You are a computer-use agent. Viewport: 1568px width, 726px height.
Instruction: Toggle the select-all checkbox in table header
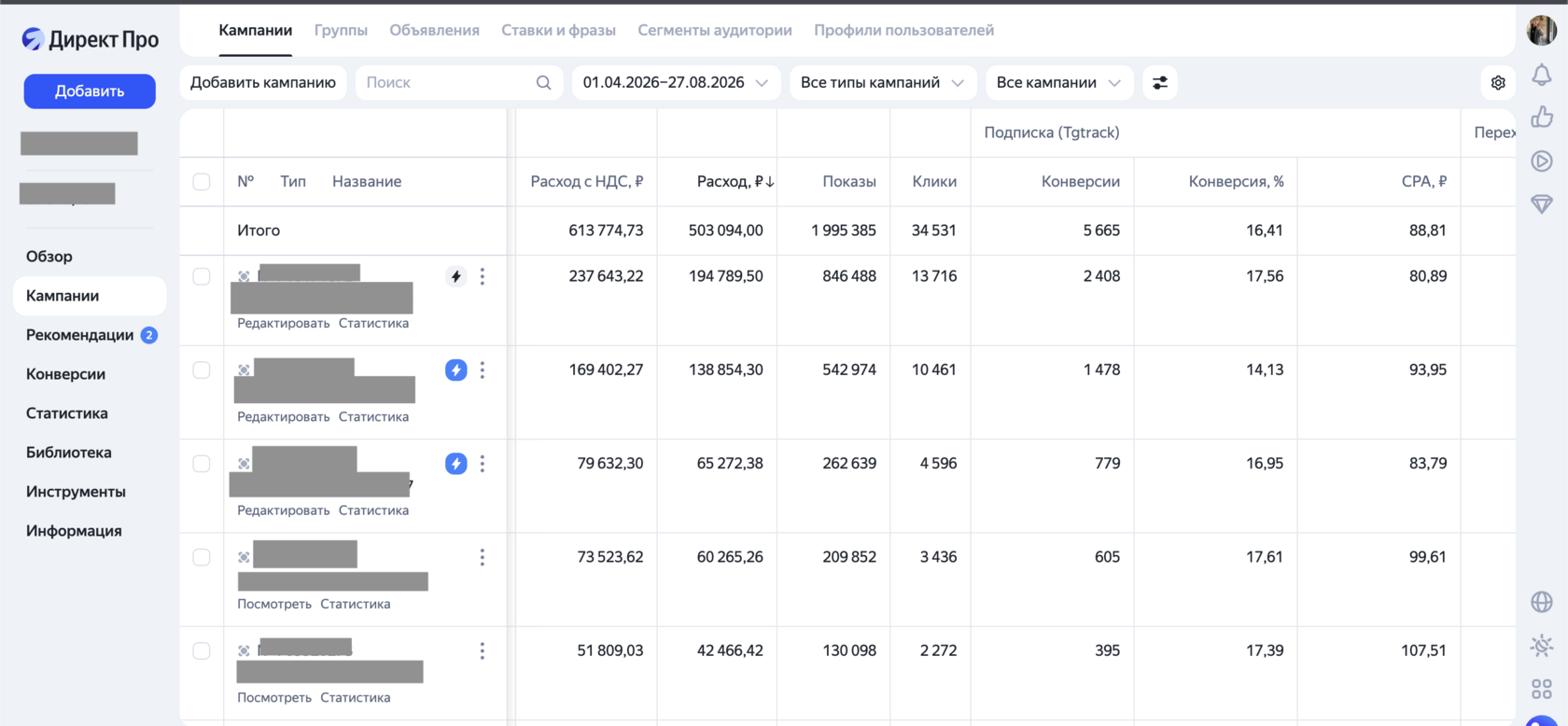(202, 181)
